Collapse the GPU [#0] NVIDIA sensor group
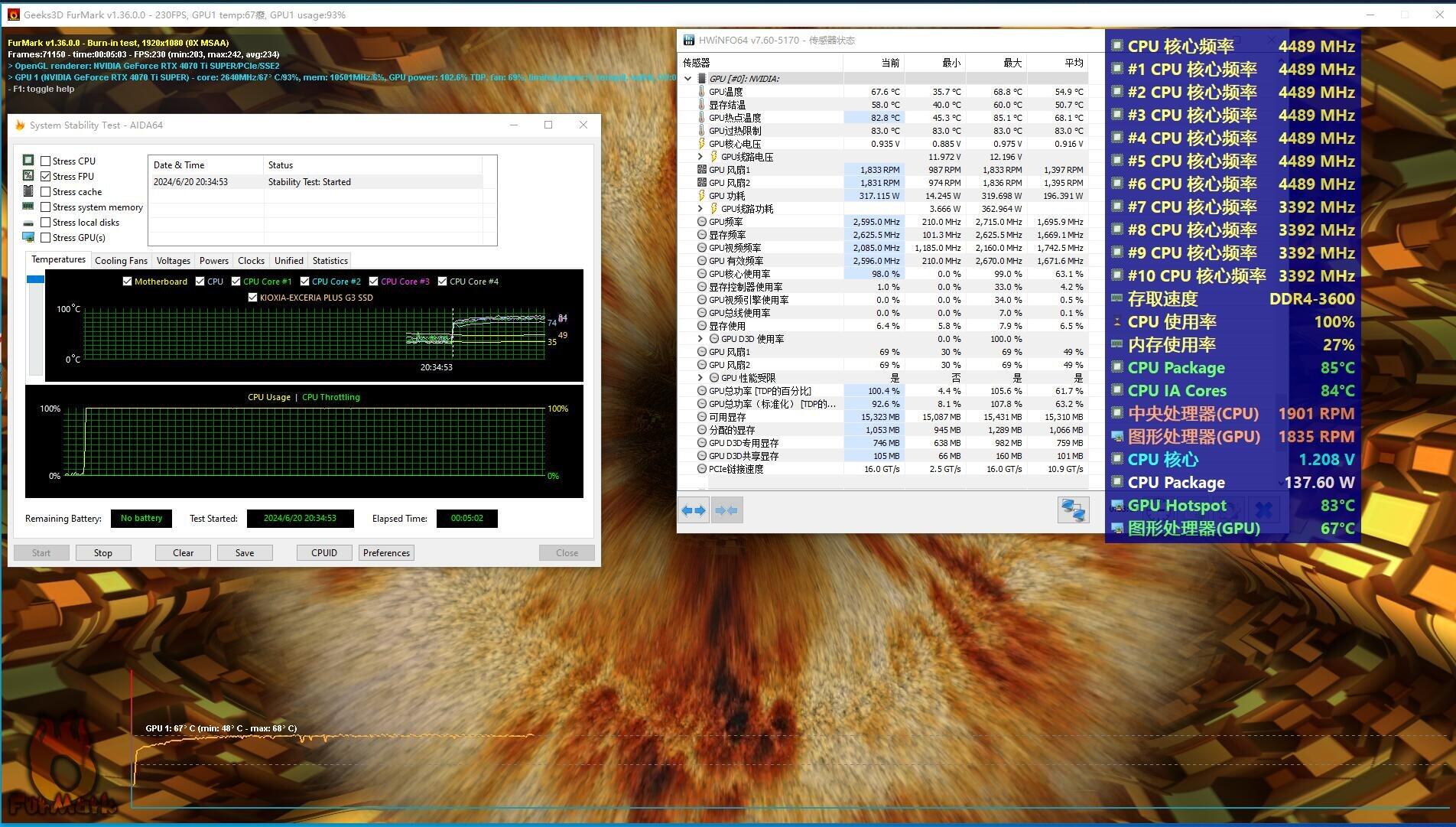 (687, 78)
